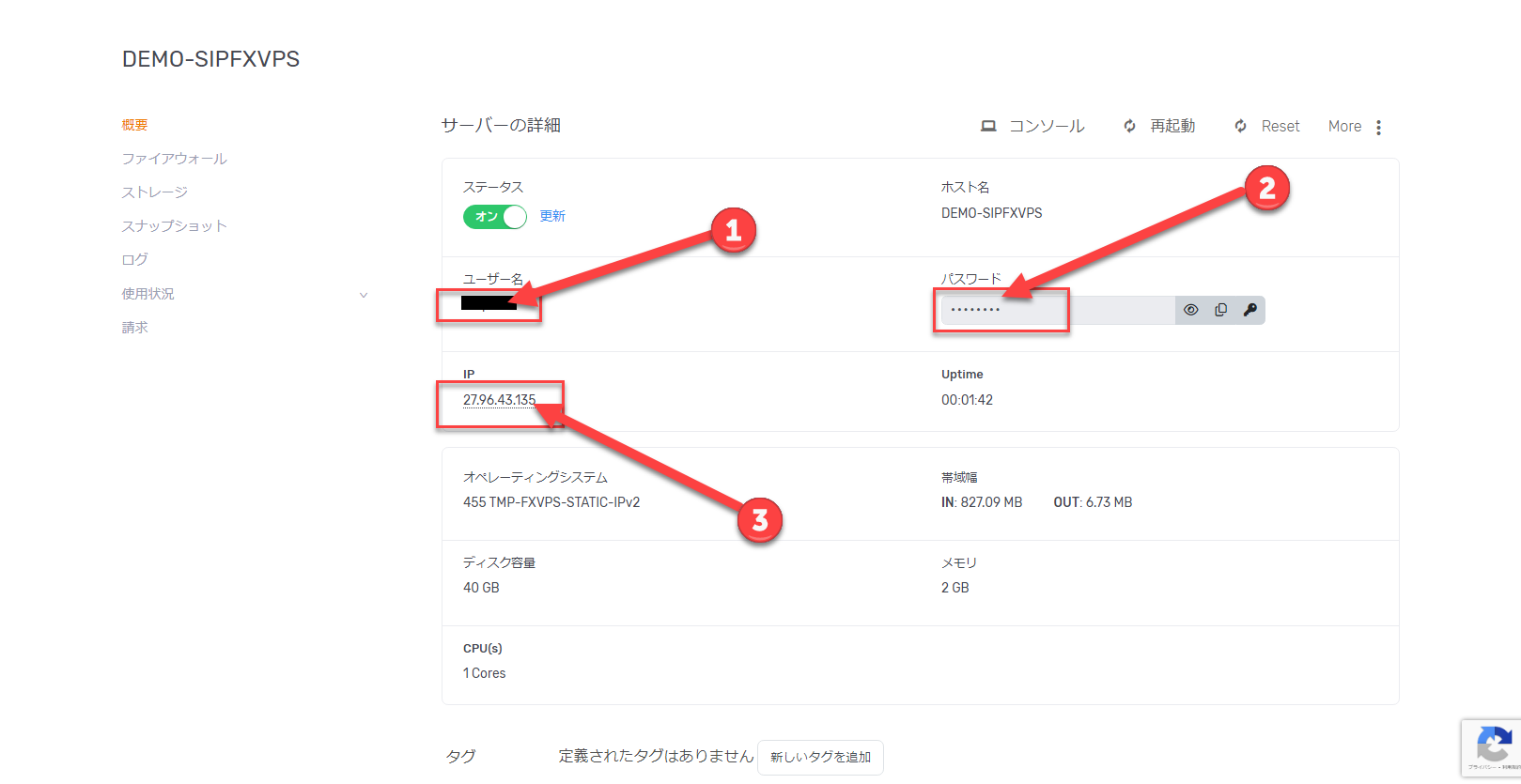The width and height of the screenshot is (1521, 784).
Task: Click the Reset circular arrow icon
Action: (1240, 126)
